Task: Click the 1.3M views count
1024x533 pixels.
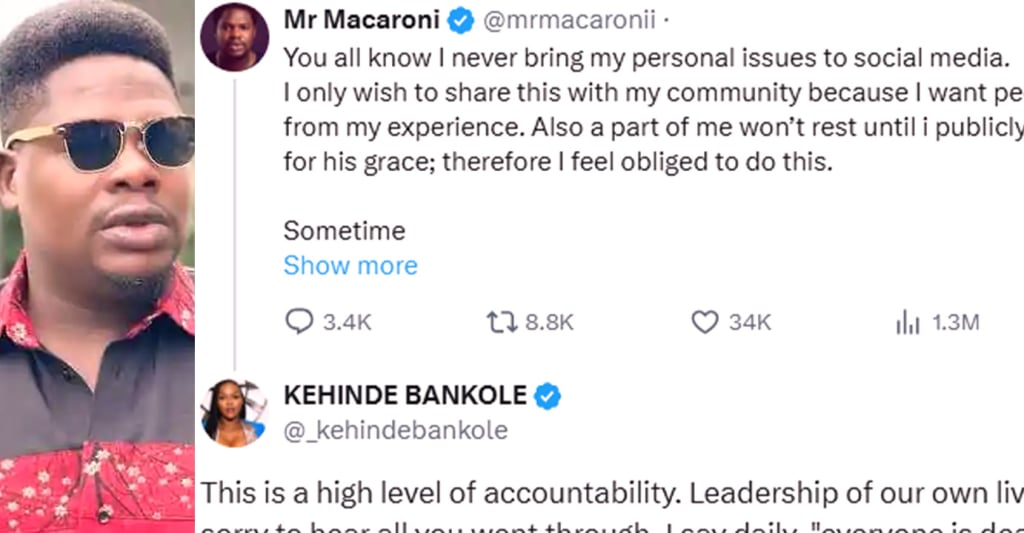Action: click(x=955, y=322)
